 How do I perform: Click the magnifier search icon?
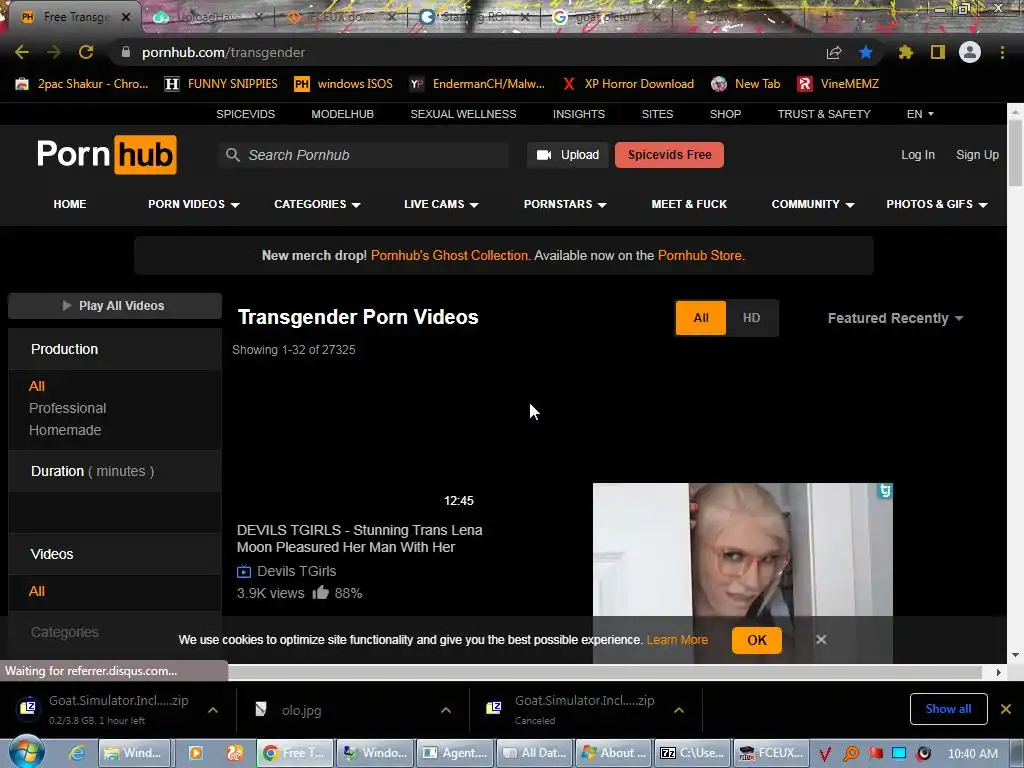tap(232, 155)
